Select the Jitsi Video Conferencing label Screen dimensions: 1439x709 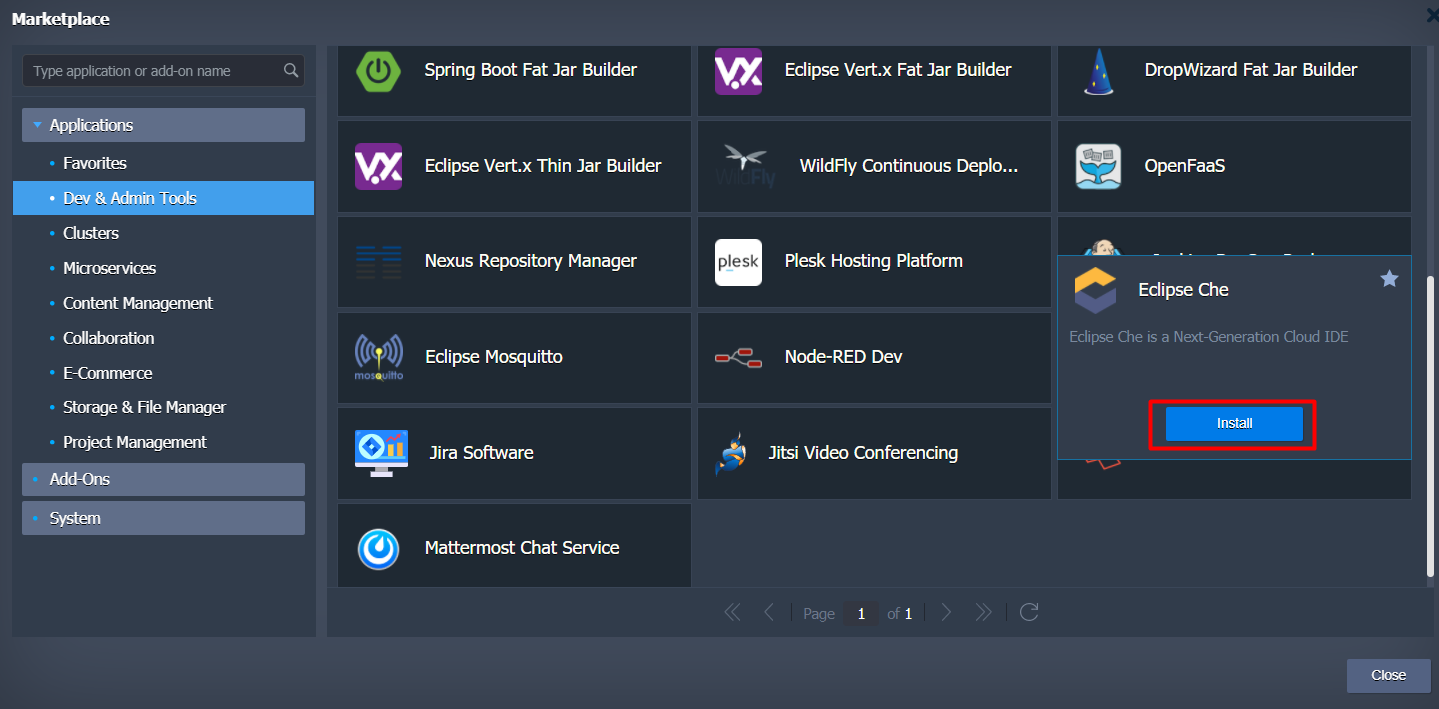click(864, 453)
